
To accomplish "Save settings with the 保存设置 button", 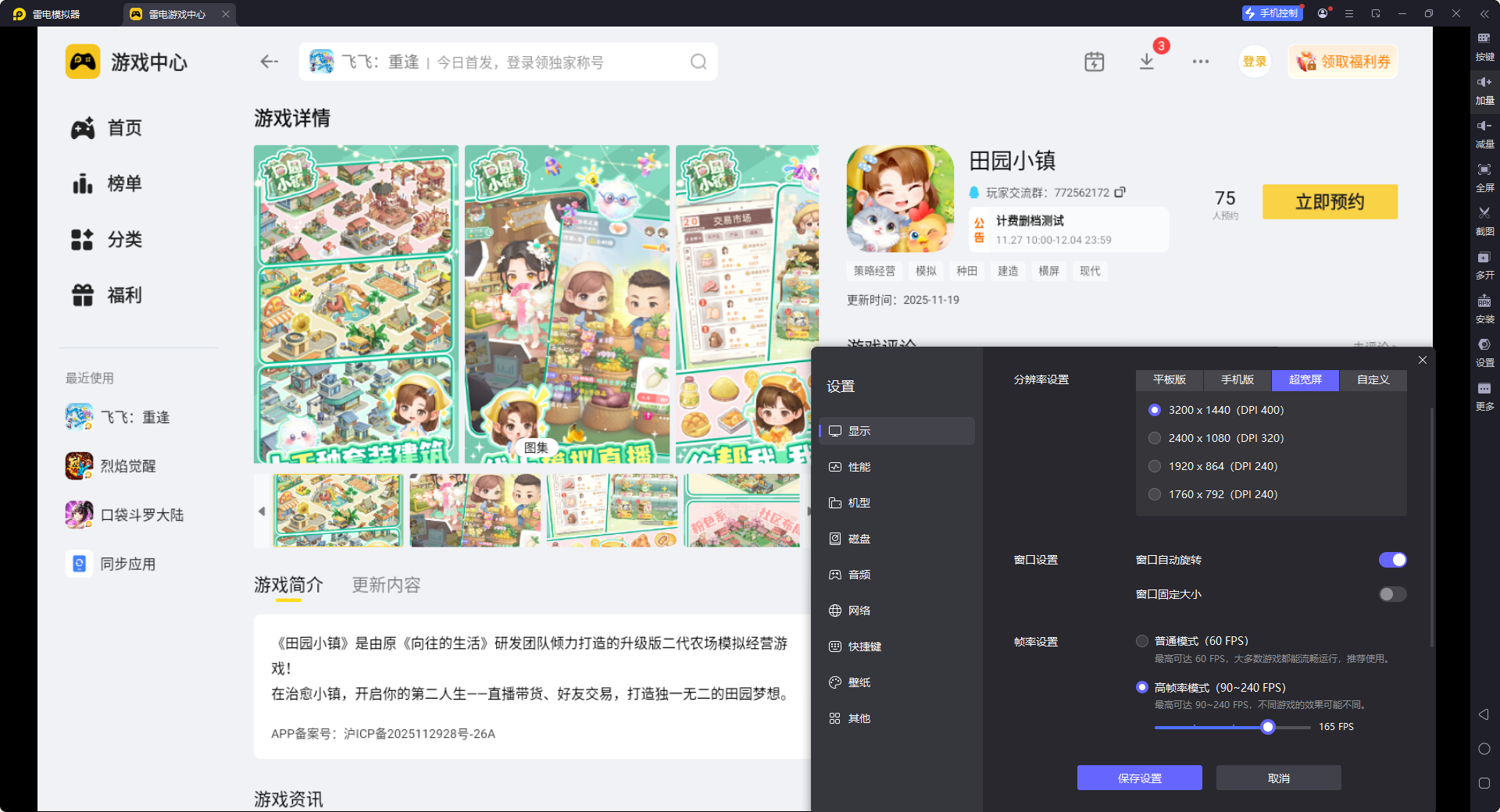I will click(1140, 778).
